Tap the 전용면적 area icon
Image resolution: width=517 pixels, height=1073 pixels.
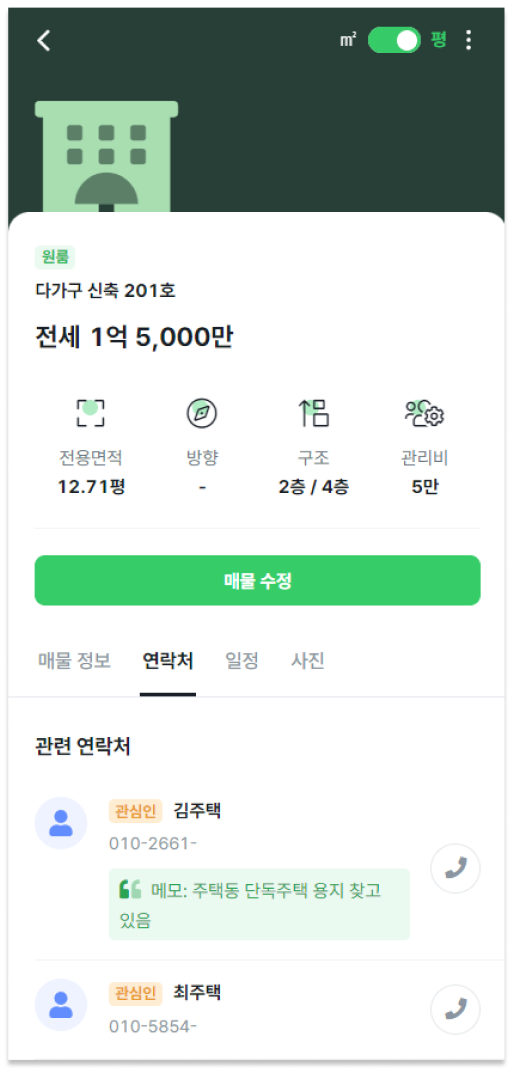click(x=90, y=413)
